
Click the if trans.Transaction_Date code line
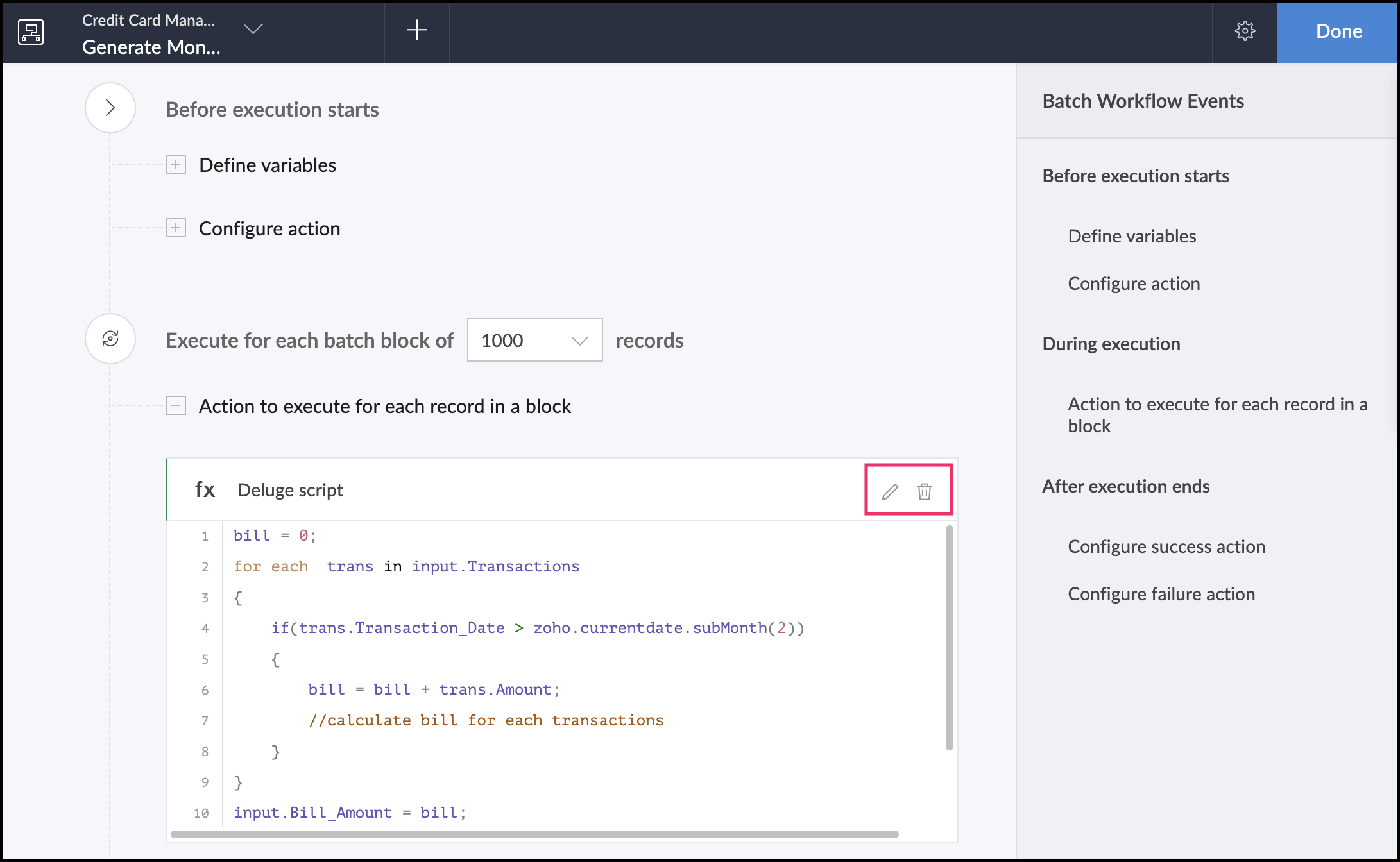click(x=538, y=628)
